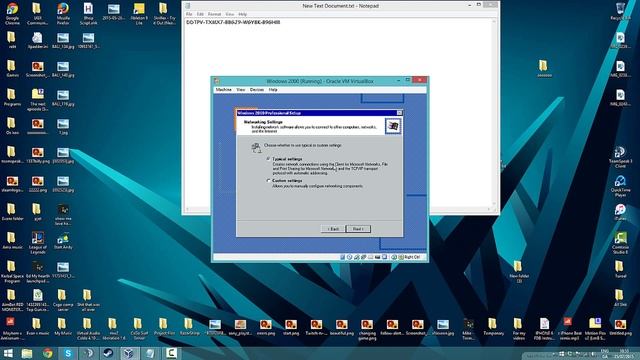
Task: Click the taskbar clock
Action: click(624, 353)
